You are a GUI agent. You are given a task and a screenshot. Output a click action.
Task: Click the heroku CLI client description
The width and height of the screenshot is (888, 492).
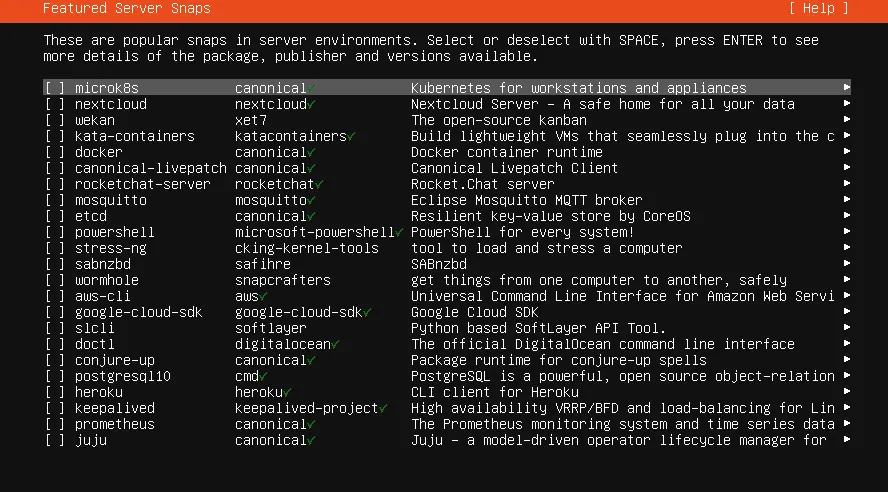tap(494, 392)
